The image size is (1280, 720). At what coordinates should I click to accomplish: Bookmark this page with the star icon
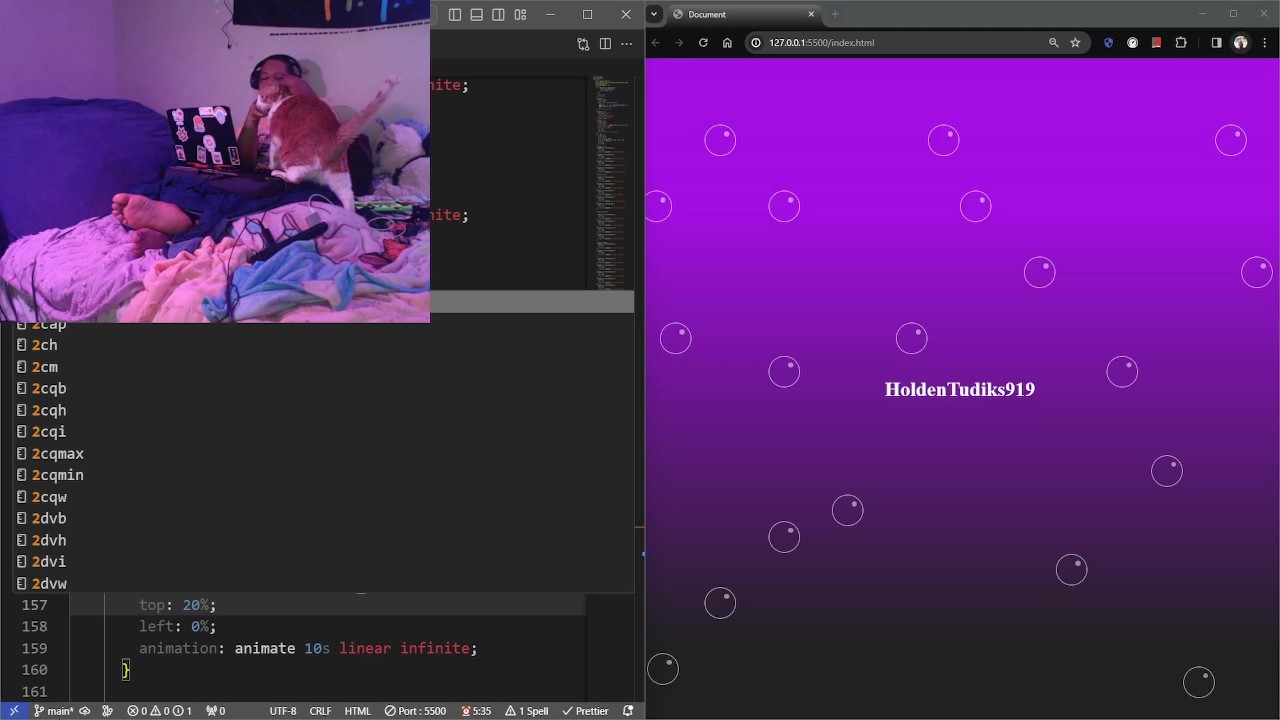[x=1075, y=43]
